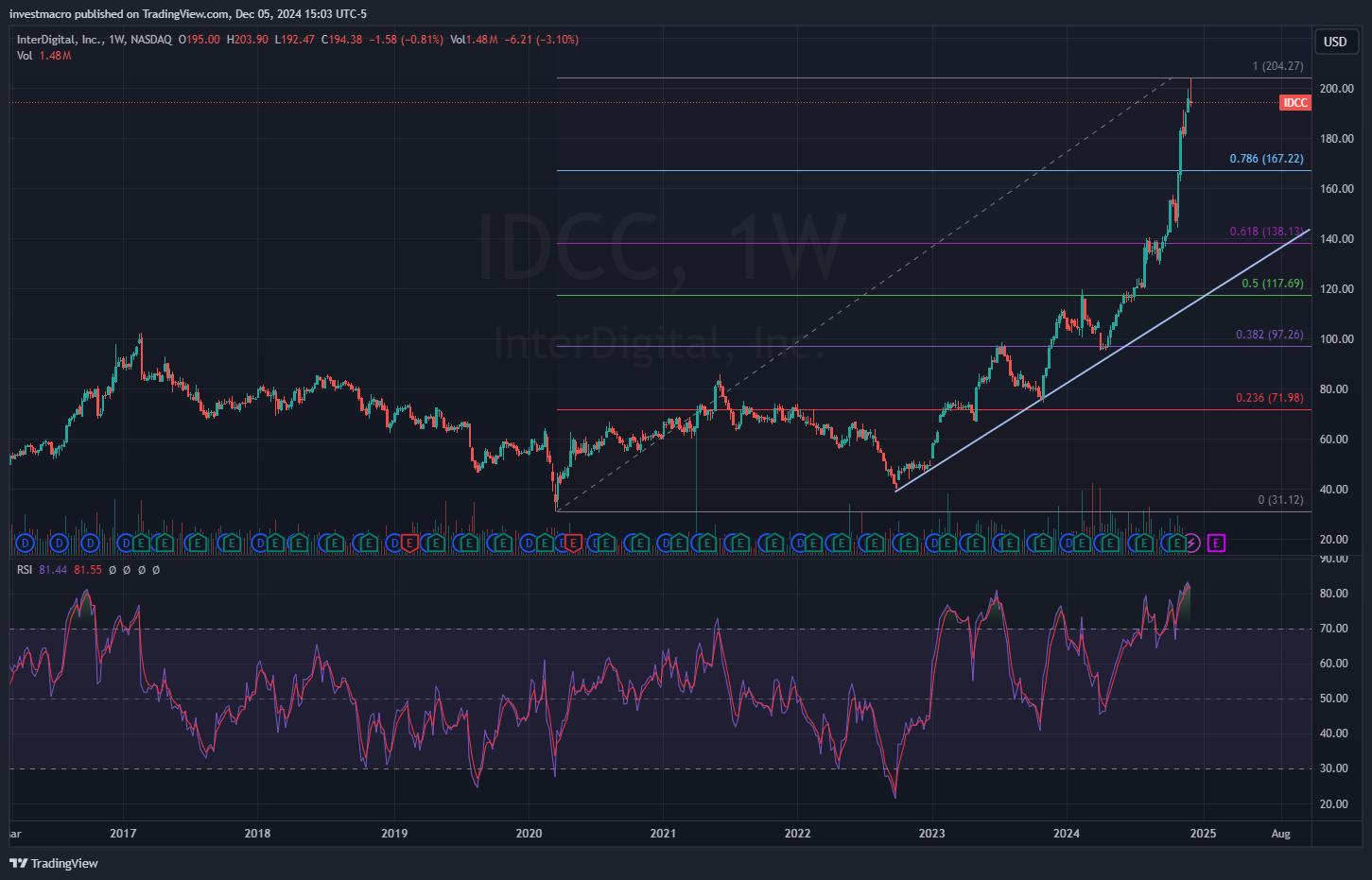Click the Fibonacci label "0.382 (97.26)"
The height and width of the screenshot is (880, 1372).
(x=1270, y=335)
